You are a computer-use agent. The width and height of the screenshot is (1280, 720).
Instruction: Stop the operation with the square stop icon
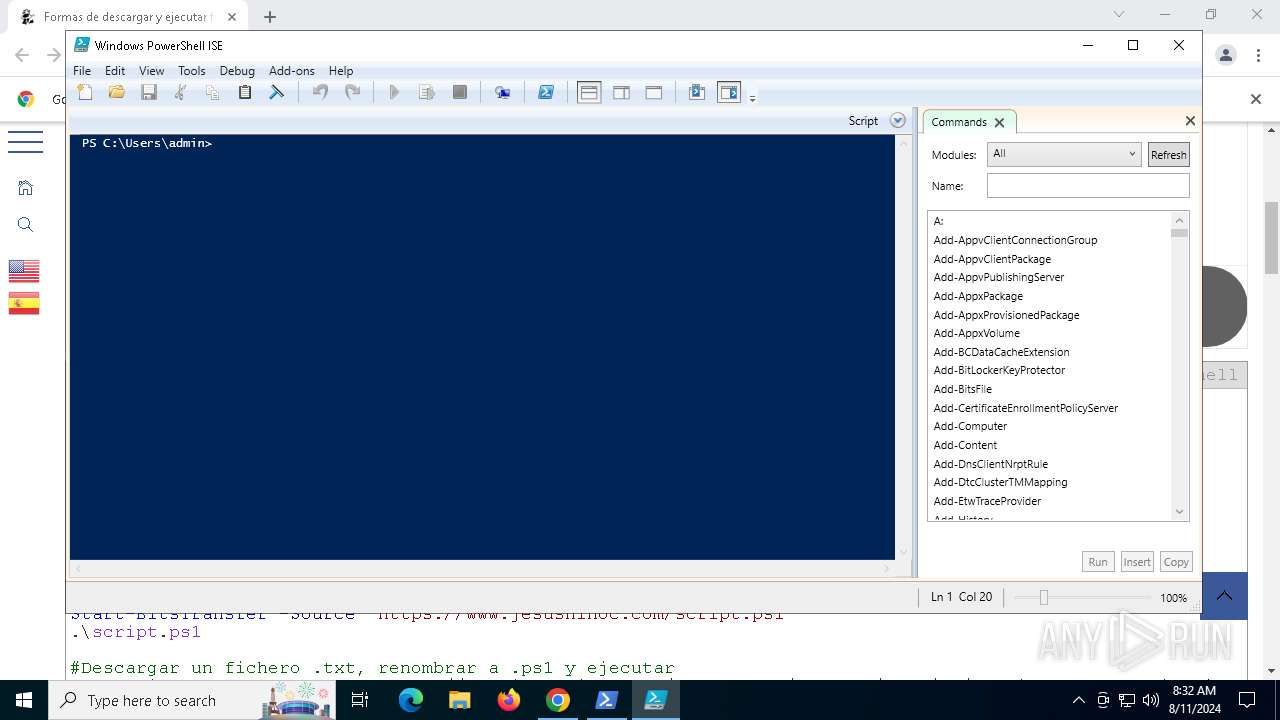[460, 92]
